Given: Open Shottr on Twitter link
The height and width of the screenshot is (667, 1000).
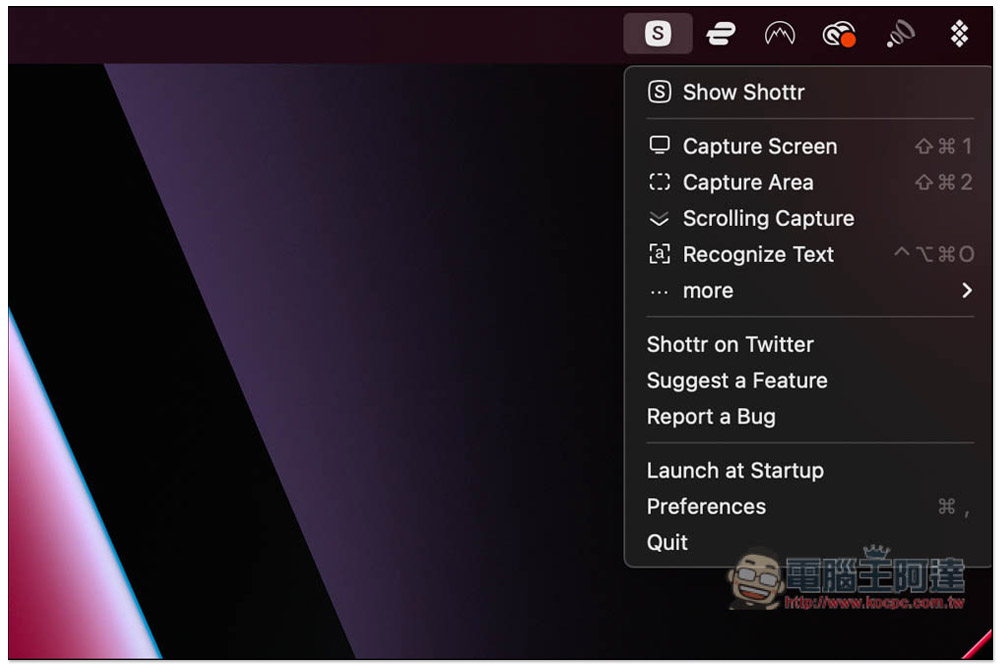Looking at the screenshot, I should 809,344.
